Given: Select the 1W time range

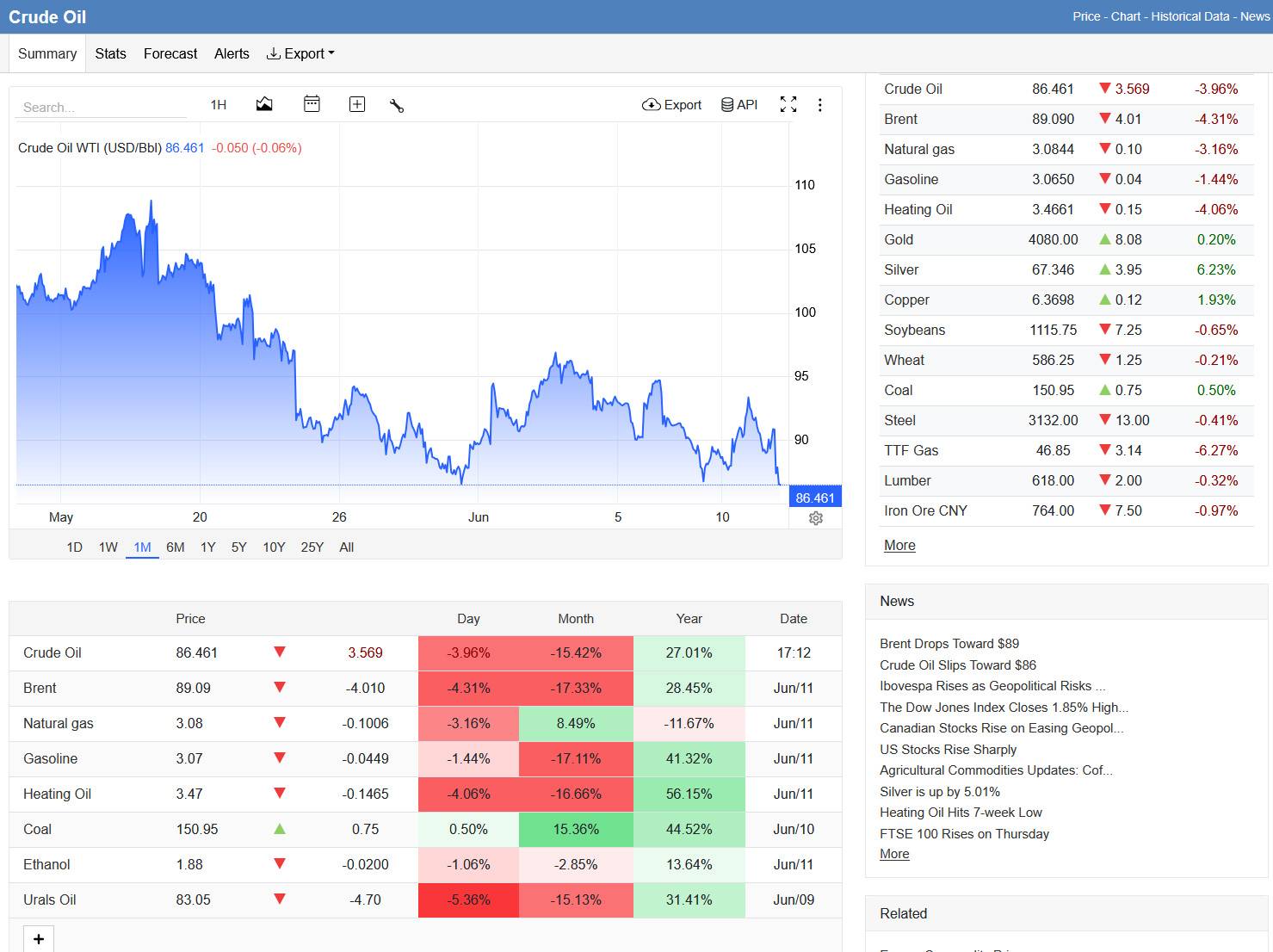Looking at the screenshot, I should click(x=108, y=547).
